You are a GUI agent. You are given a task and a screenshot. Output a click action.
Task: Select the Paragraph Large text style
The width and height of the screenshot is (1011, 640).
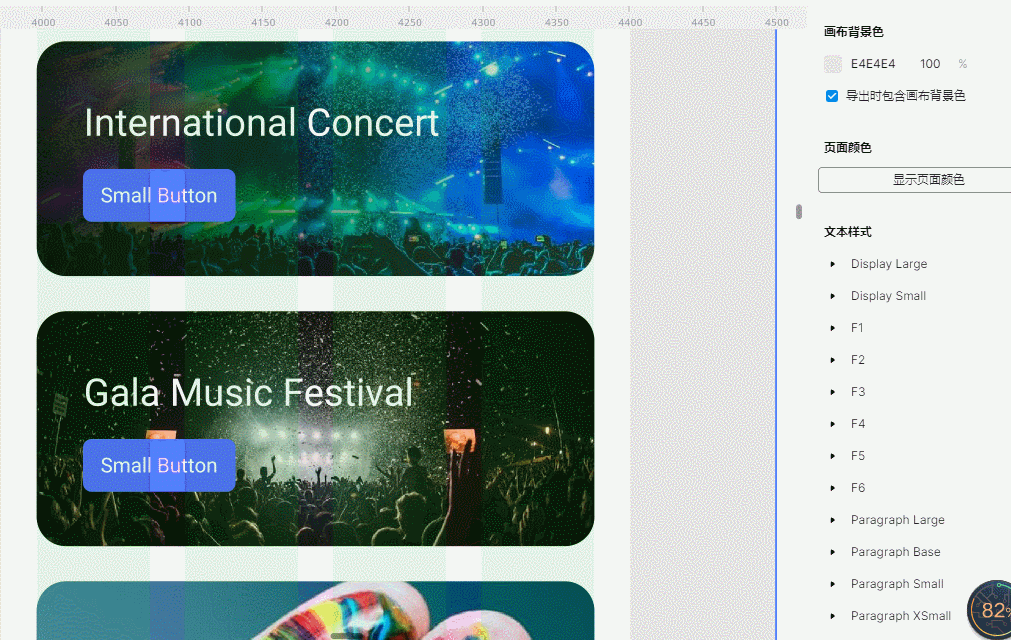tap(897, 520)
